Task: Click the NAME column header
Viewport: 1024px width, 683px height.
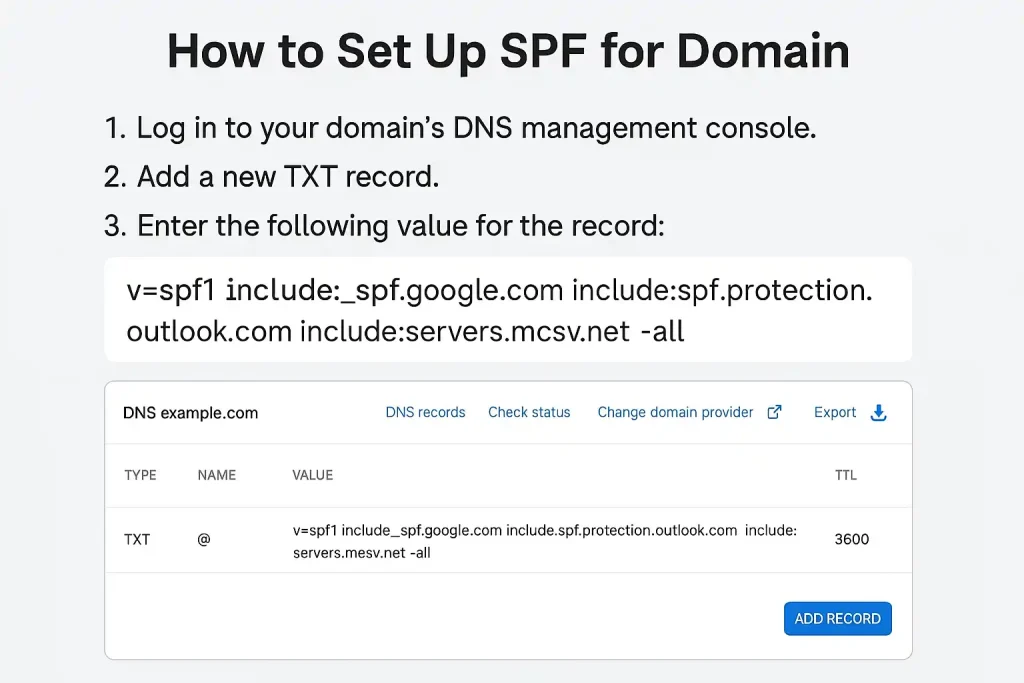Action: [x=216, y=475]
